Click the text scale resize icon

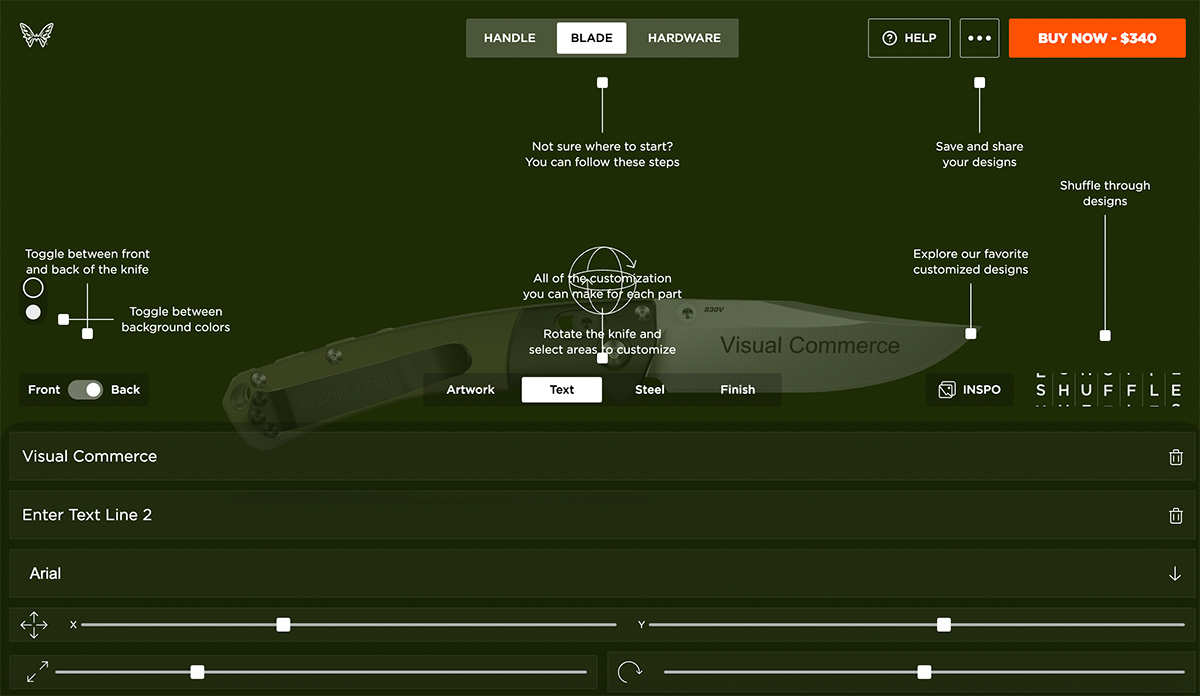pos(37,672)
